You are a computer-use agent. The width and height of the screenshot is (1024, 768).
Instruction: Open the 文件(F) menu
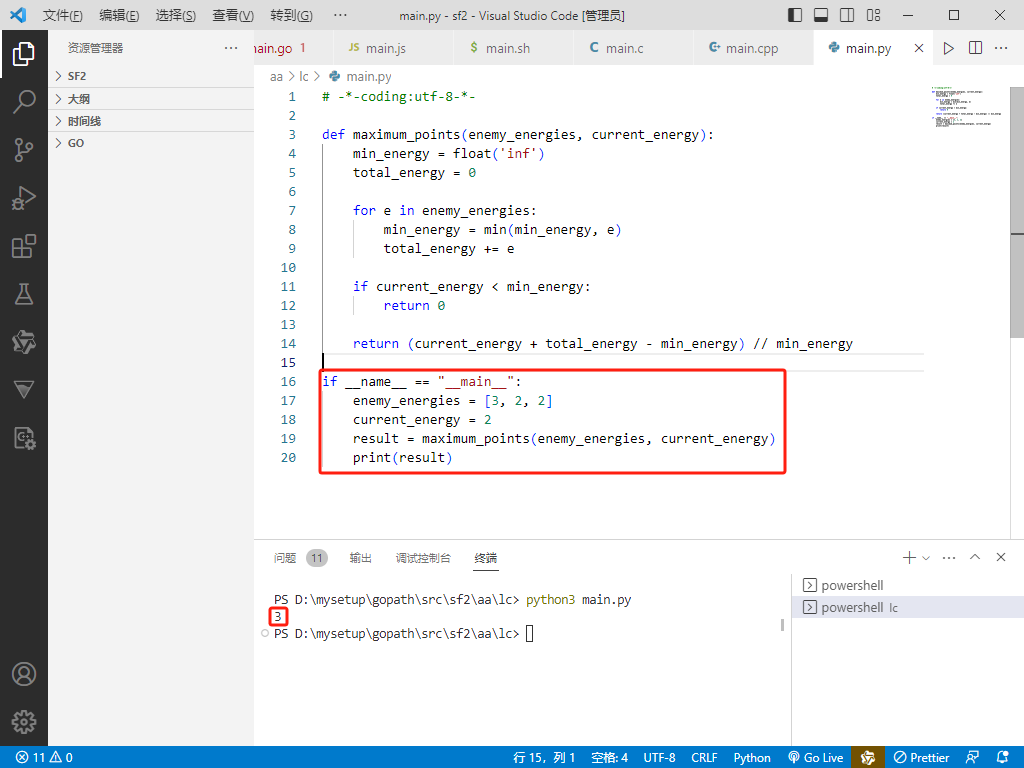click(x=63, y=15)
